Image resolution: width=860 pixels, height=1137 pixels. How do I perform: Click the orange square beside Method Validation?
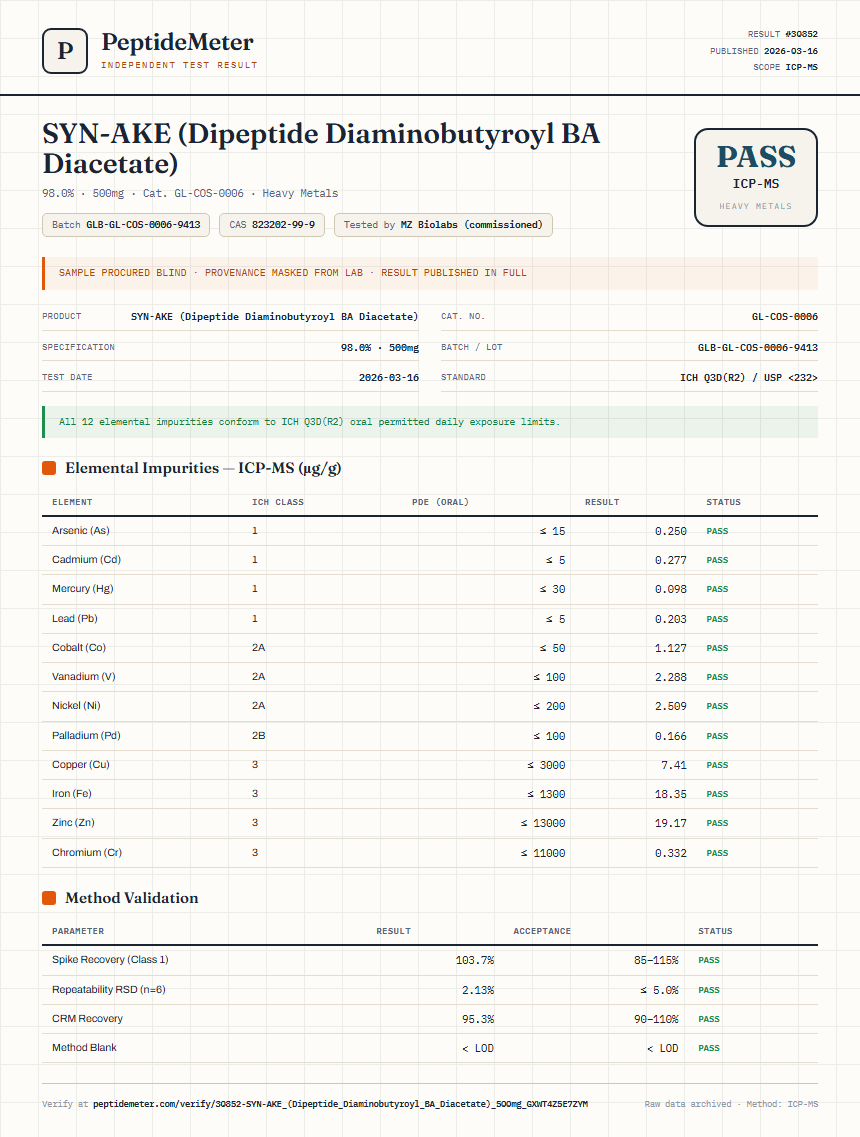(49, 898)
